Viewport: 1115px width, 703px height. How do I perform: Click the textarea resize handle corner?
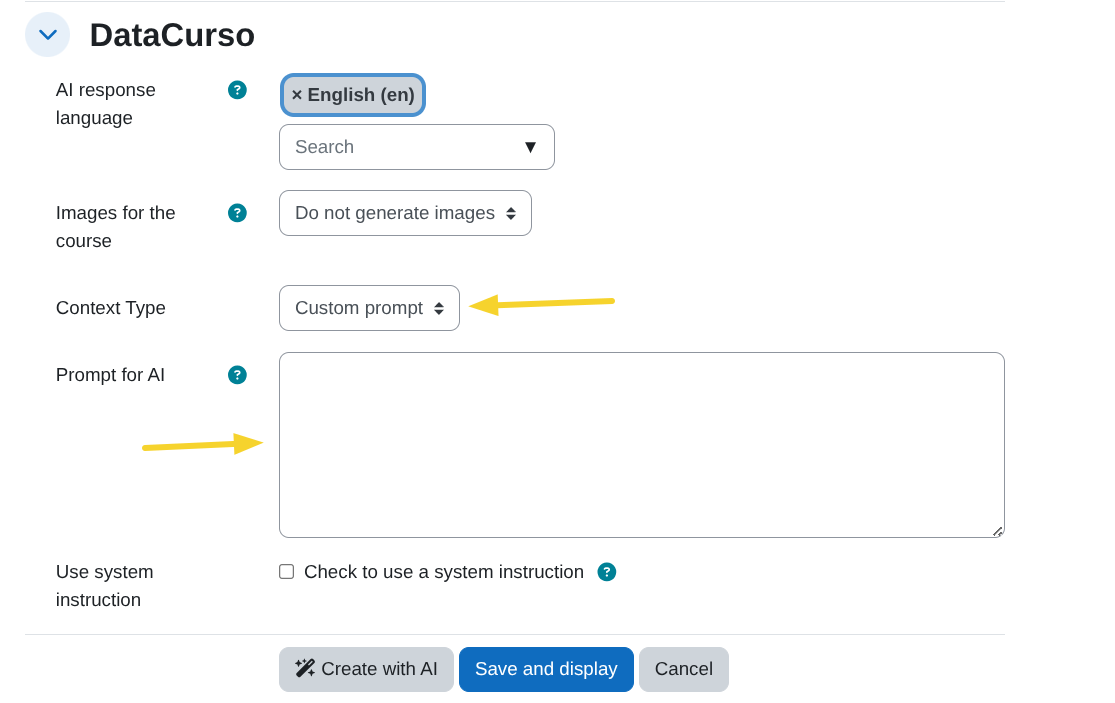[x=997, y=531]
